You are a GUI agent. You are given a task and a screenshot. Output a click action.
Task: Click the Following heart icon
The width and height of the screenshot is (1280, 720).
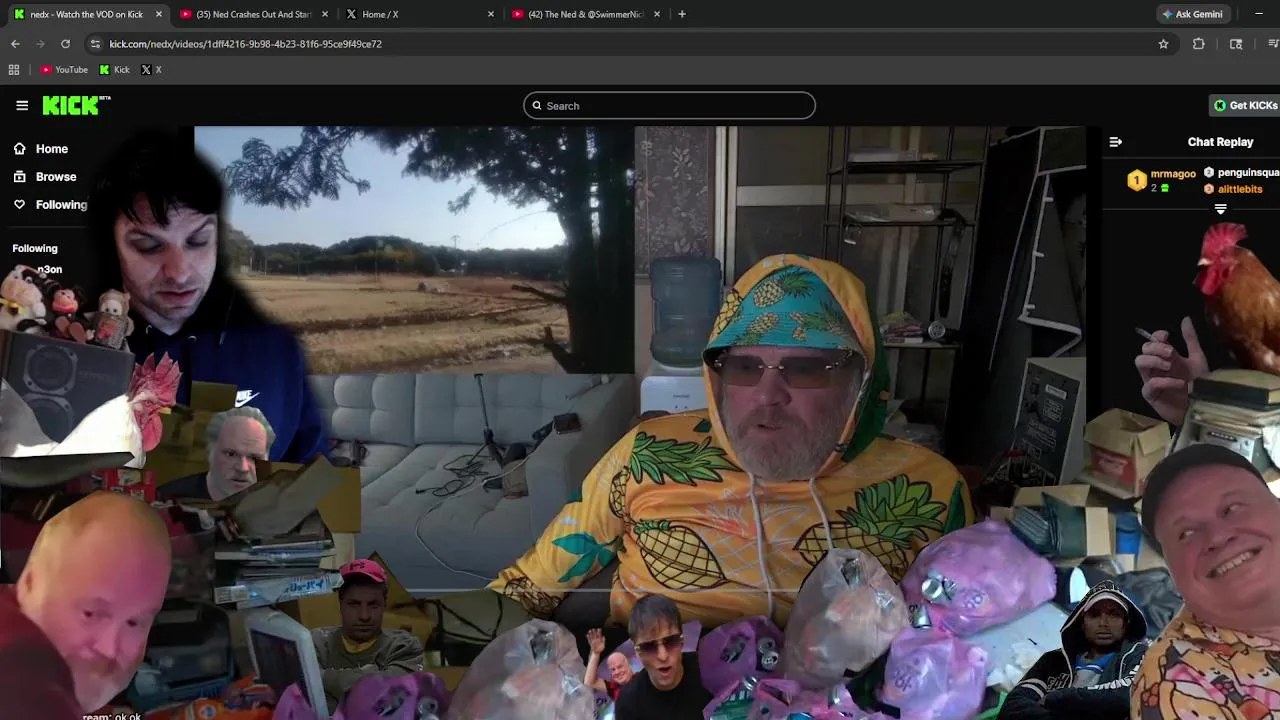point(19,204)
